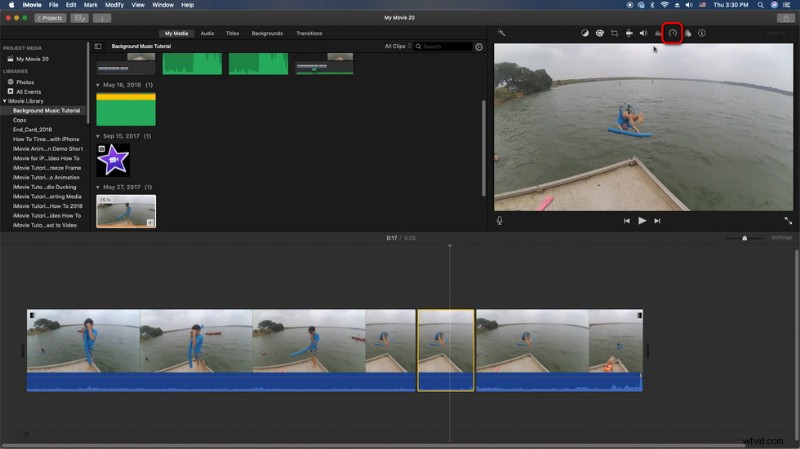Switch to the Transitions tab

[309, 33]
